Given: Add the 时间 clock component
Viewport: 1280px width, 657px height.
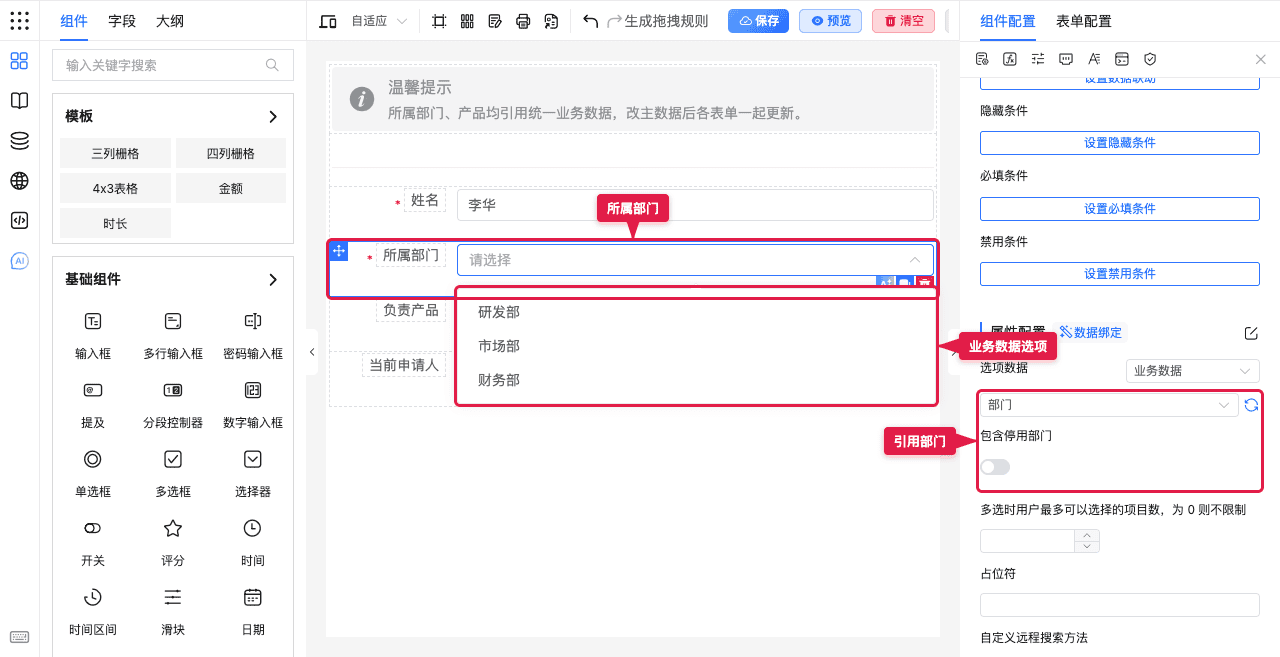Looking at the screenshot, I should pyautogui.click(x=253, y=542).
